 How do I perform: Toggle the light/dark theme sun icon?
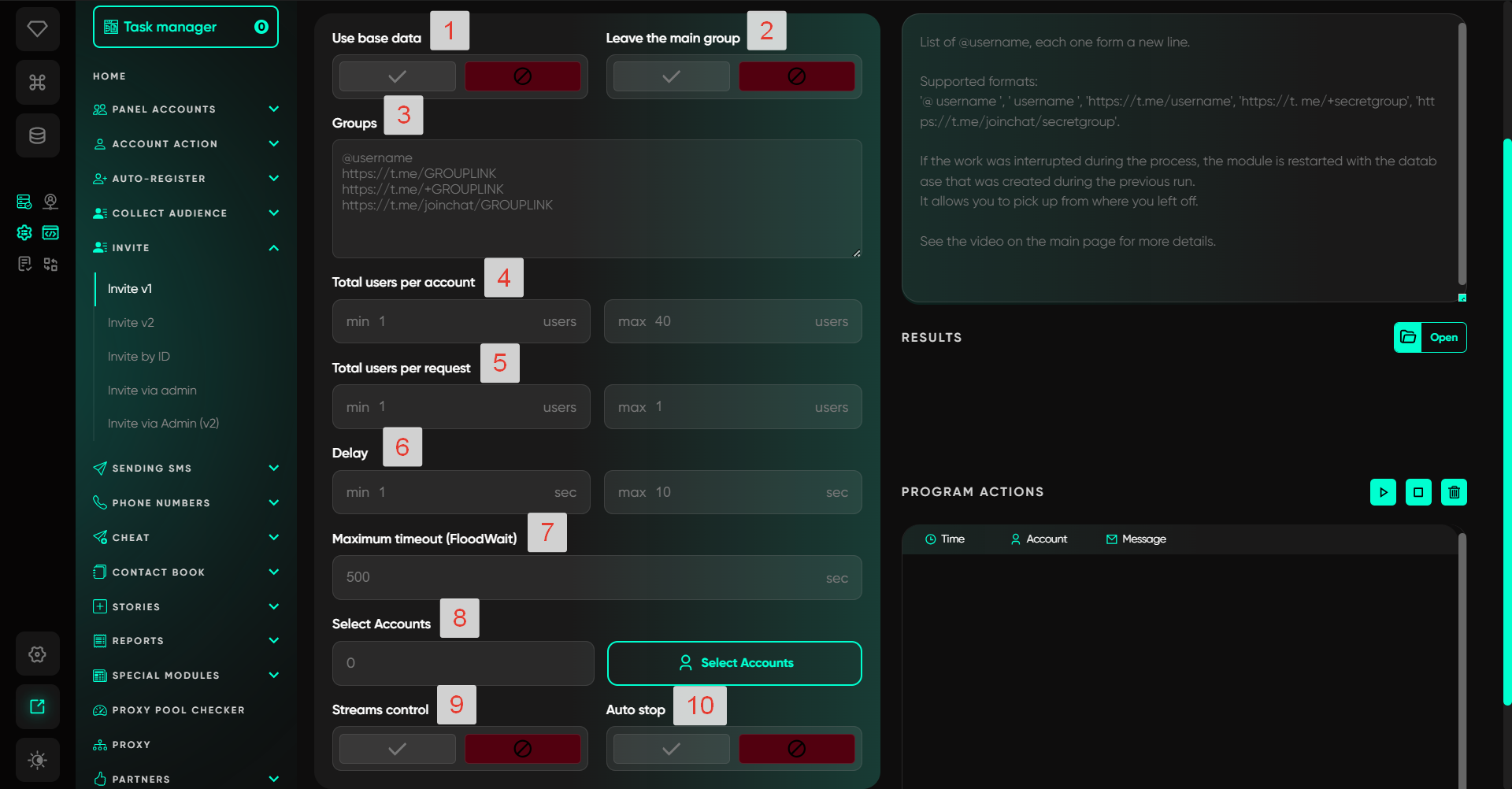[37, 760]
